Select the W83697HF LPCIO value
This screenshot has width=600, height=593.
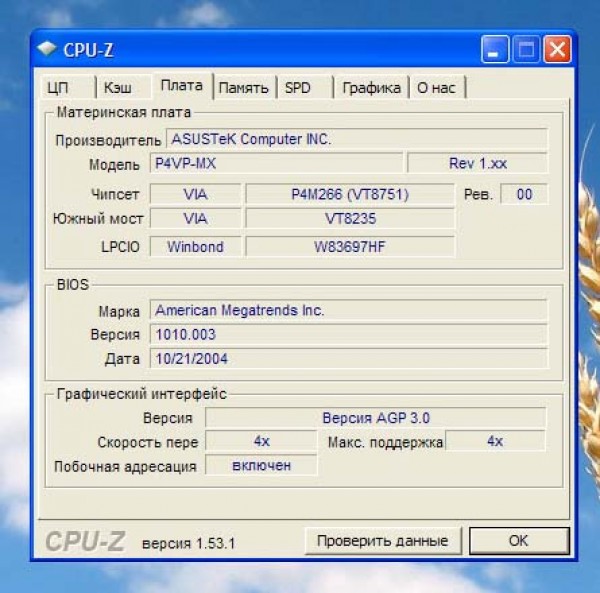point(350,247)
